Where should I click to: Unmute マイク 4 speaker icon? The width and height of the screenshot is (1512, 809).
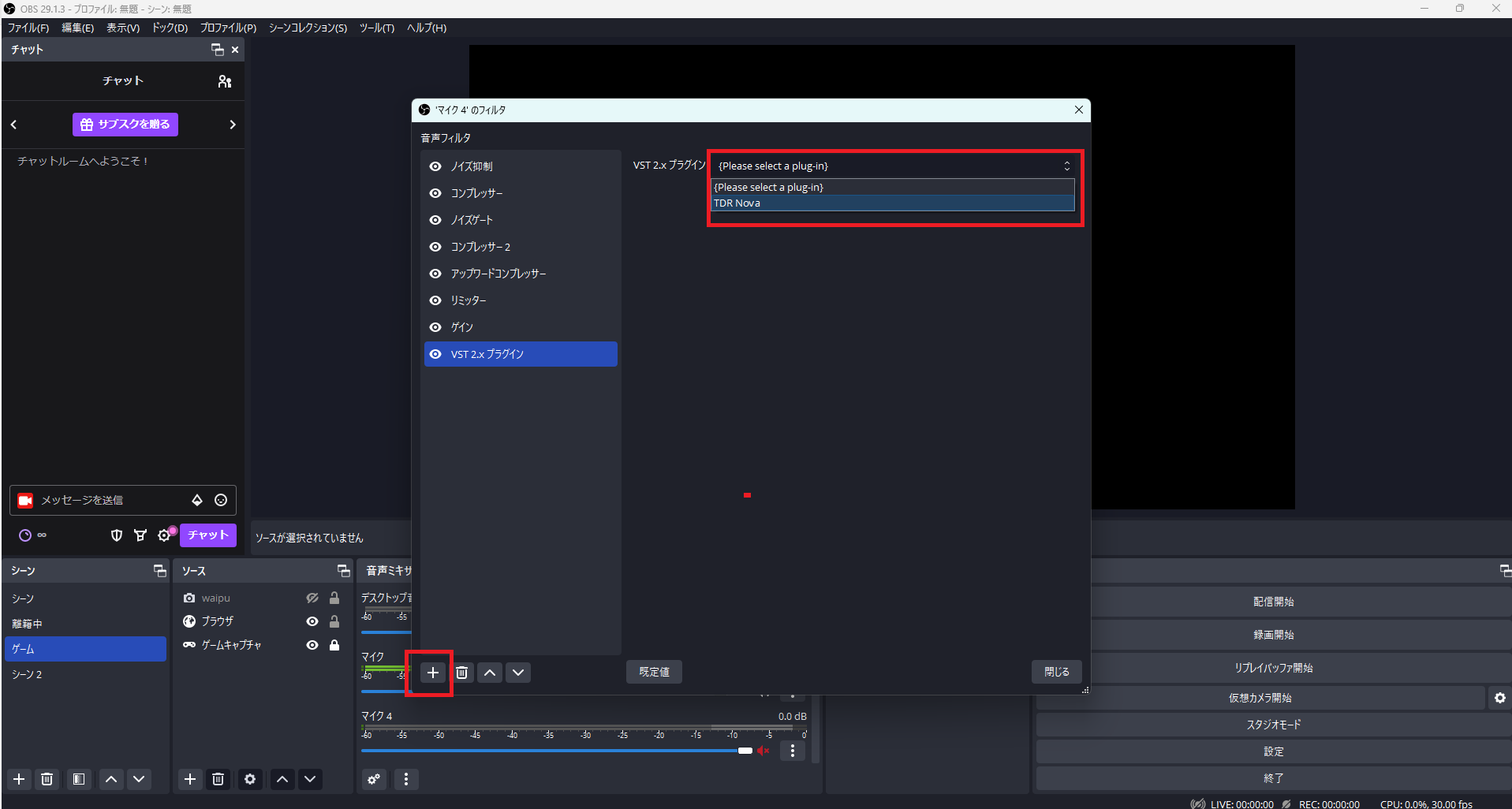coord(763,751)
